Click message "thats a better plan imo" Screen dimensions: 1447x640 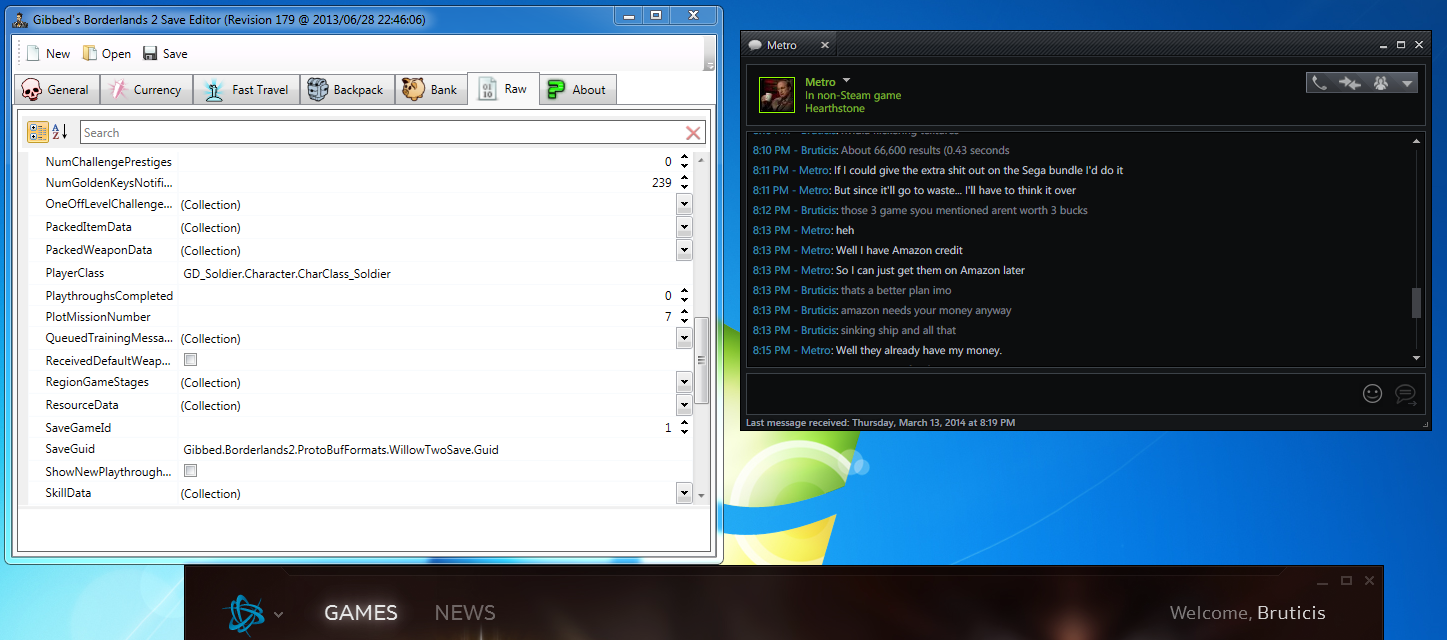896,290
